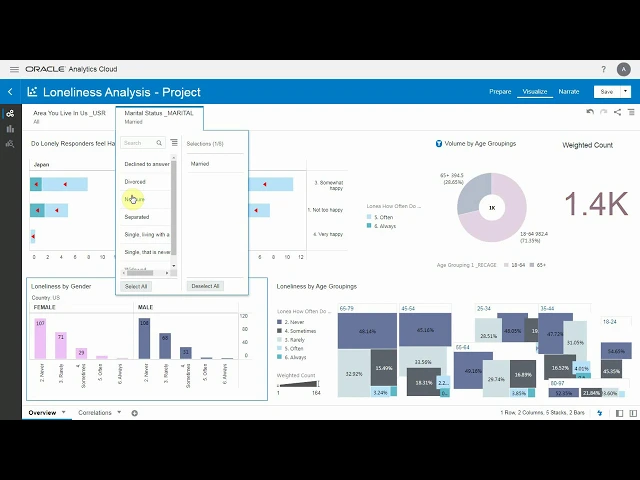Open Save options dropdown arrow
Viewport: 640px width, 480px height.
click(x=625, y=91)
